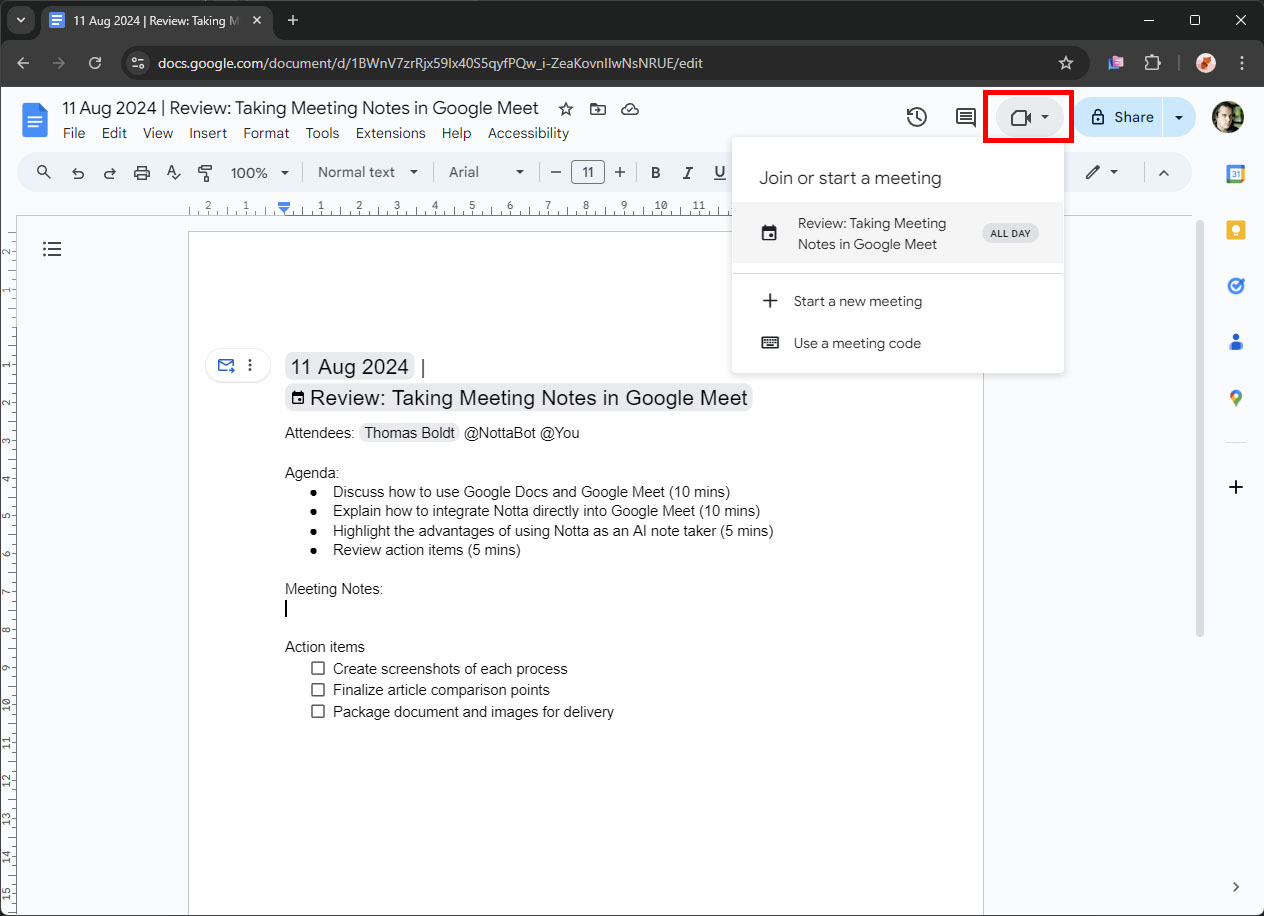Check 'Finalize article comparison points' checkbox
Viewport: 1264px width, 916px height.
click(318, 690)
